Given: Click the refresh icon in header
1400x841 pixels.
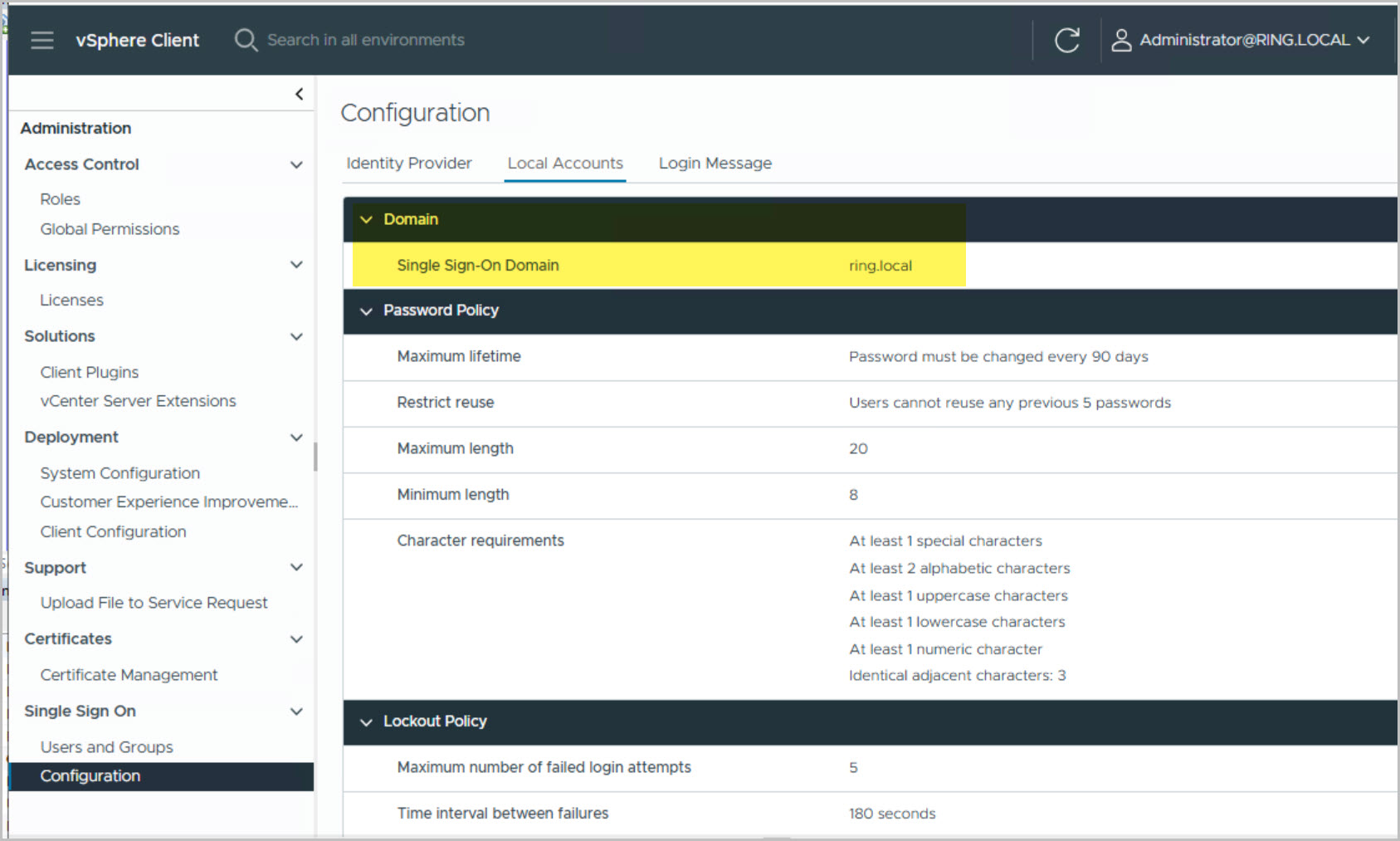Looking at the screenshot, I should point(1066,40).
